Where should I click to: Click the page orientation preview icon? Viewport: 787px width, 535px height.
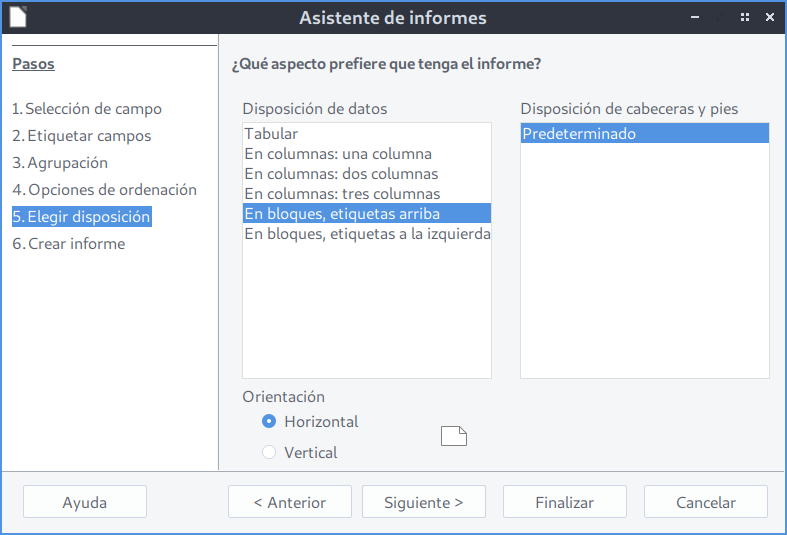point(454,436)
